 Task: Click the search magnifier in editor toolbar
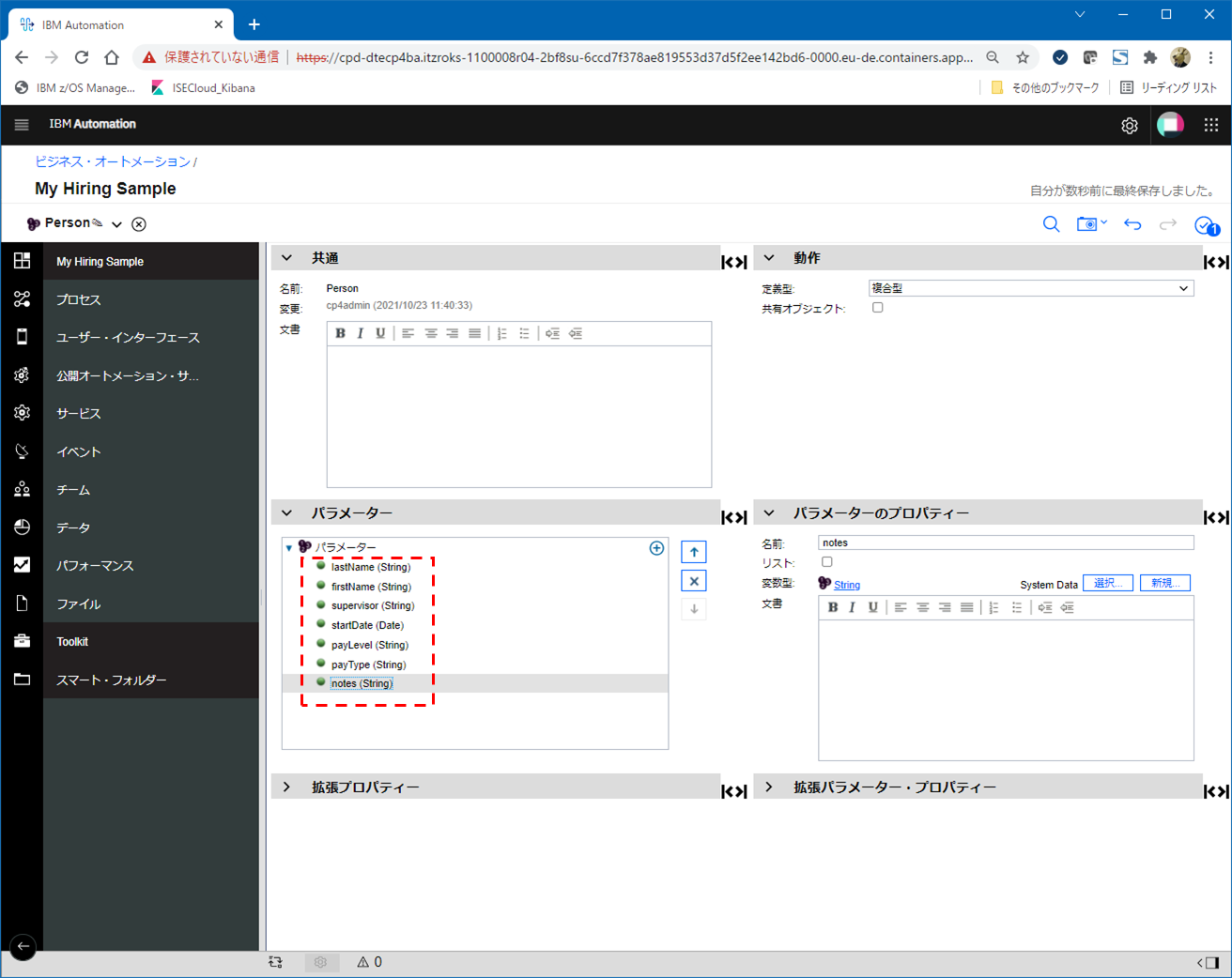(x=1051, y=223)
